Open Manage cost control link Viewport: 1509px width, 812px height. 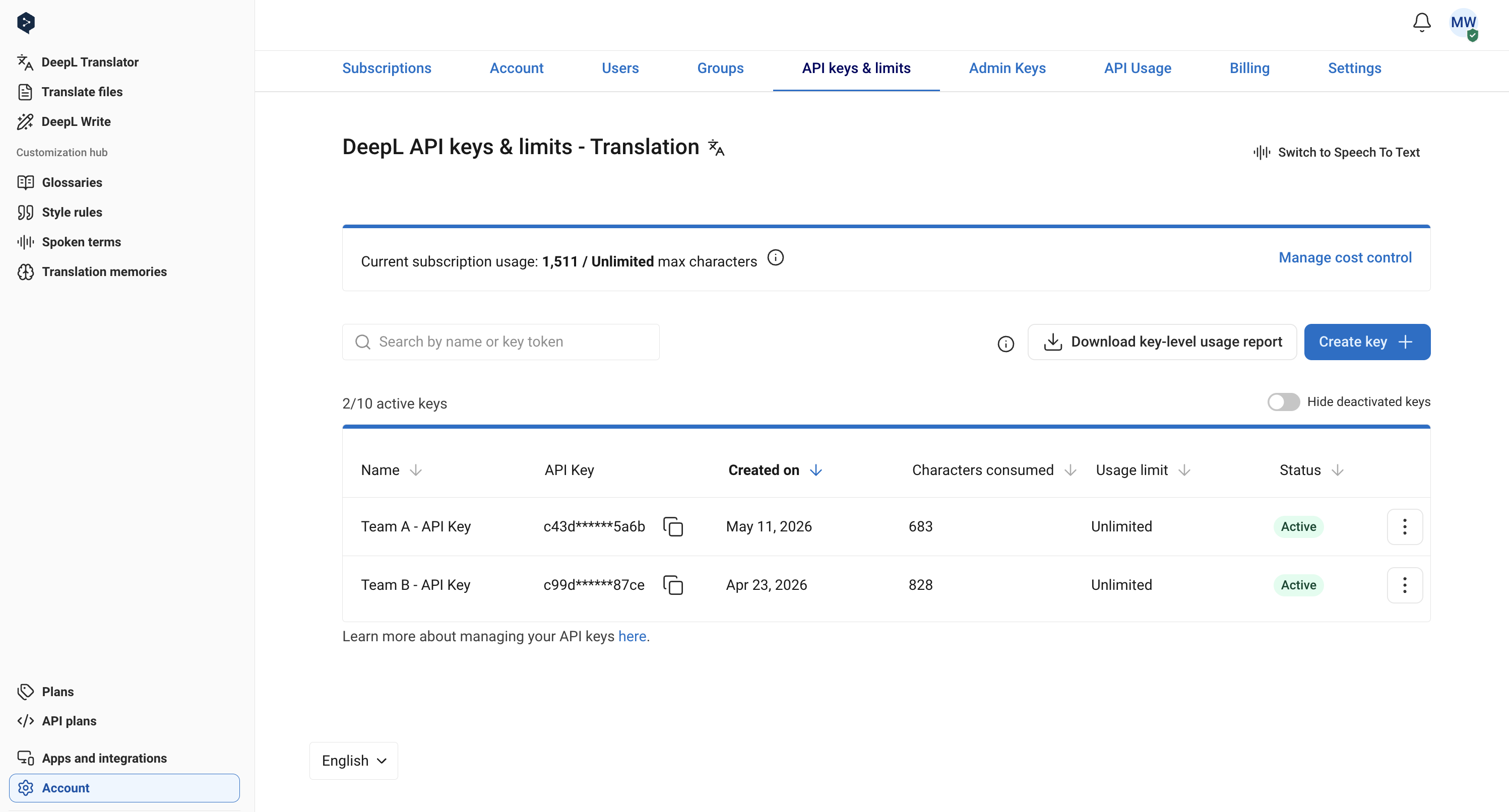[1345, 257]
